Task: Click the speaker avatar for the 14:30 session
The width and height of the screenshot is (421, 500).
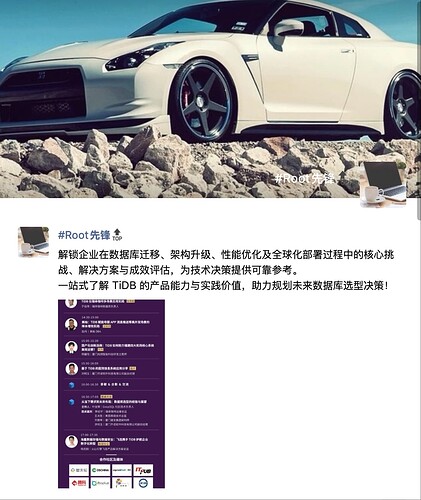Action: pos(71,325)
